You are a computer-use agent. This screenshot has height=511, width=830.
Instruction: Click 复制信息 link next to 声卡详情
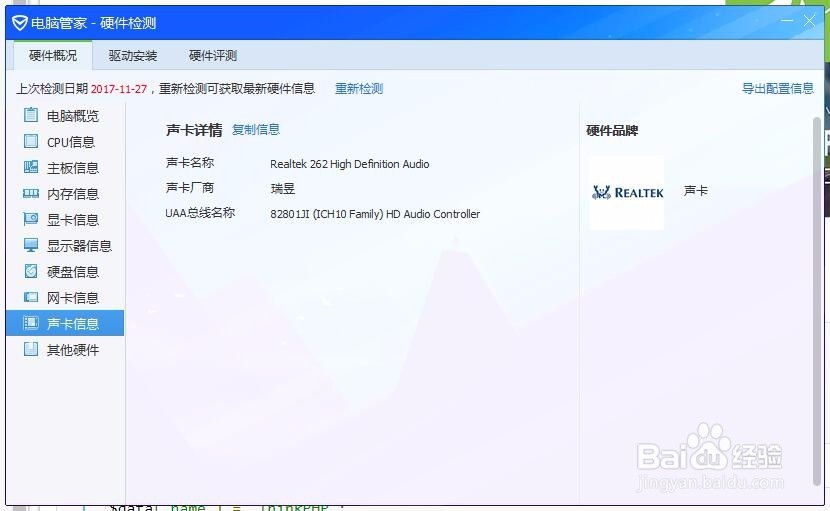(256, 129)
